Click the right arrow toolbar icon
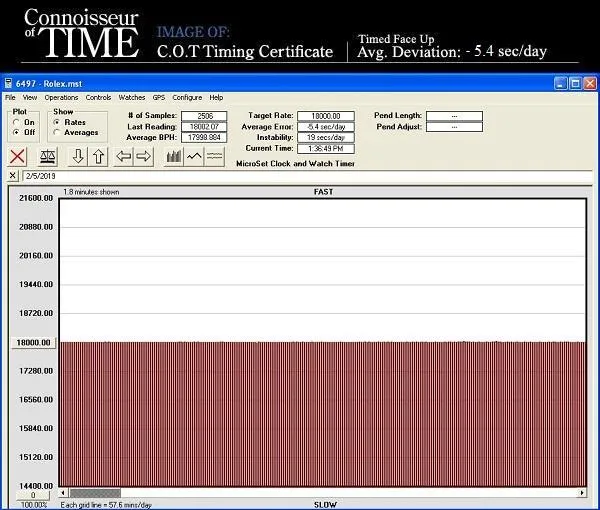Viewport: 600px width, 510px height. pyautogui.click(x=143, y=157)
